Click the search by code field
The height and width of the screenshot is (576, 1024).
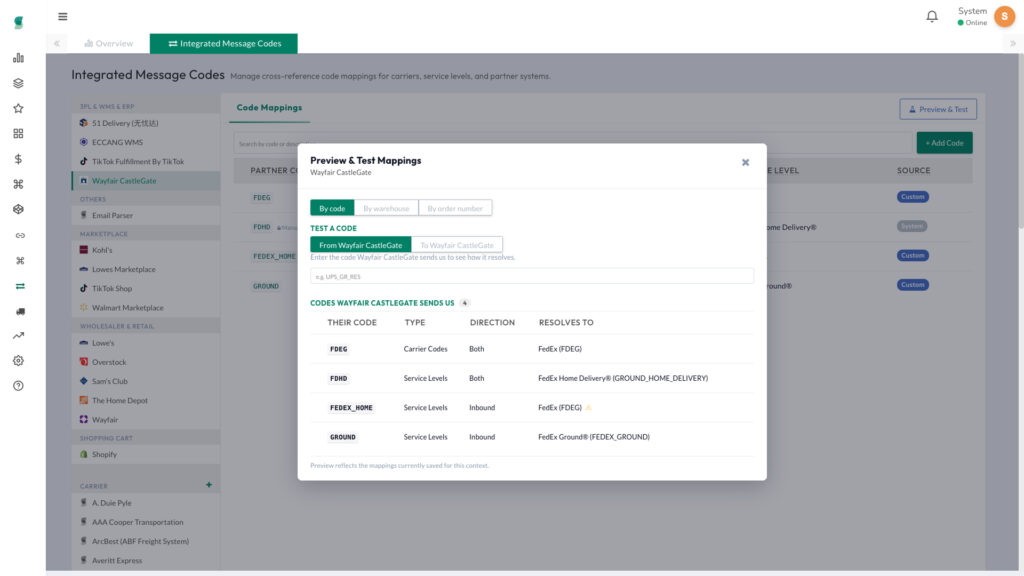572,143
